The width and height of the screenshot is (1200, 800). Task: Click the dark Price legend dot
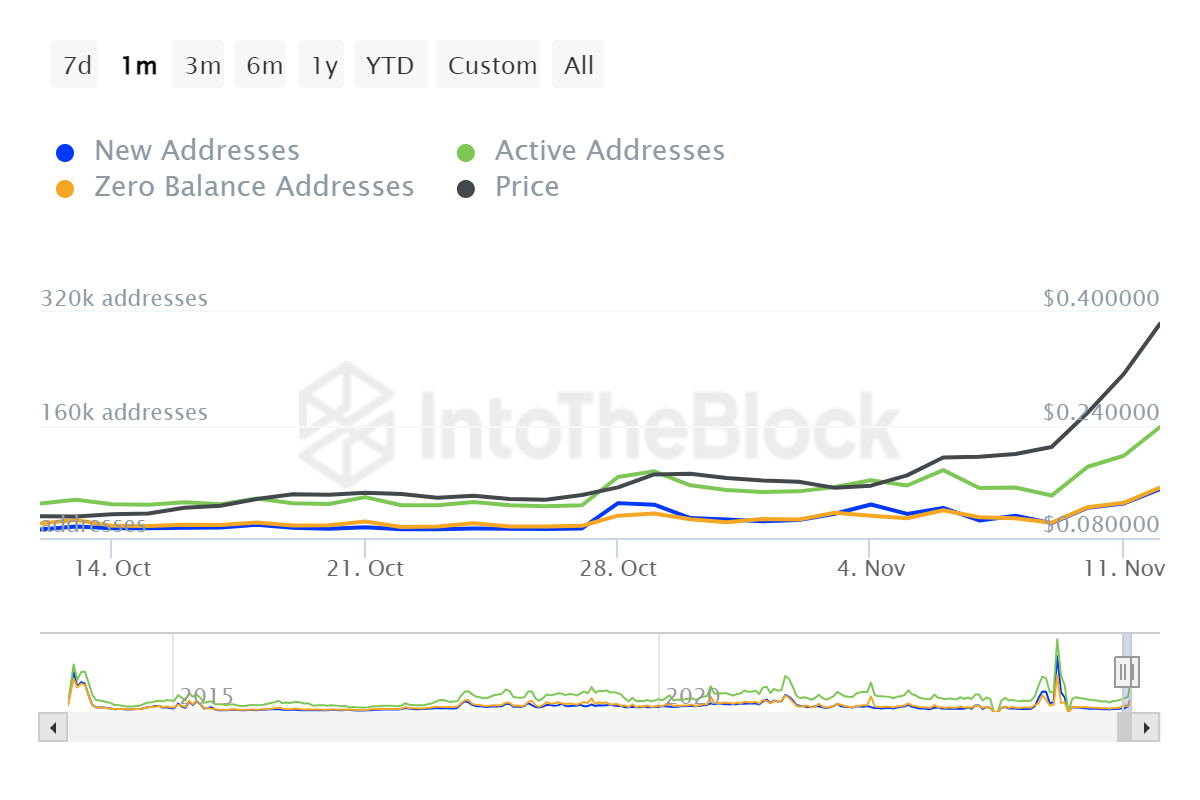point(466,189)
